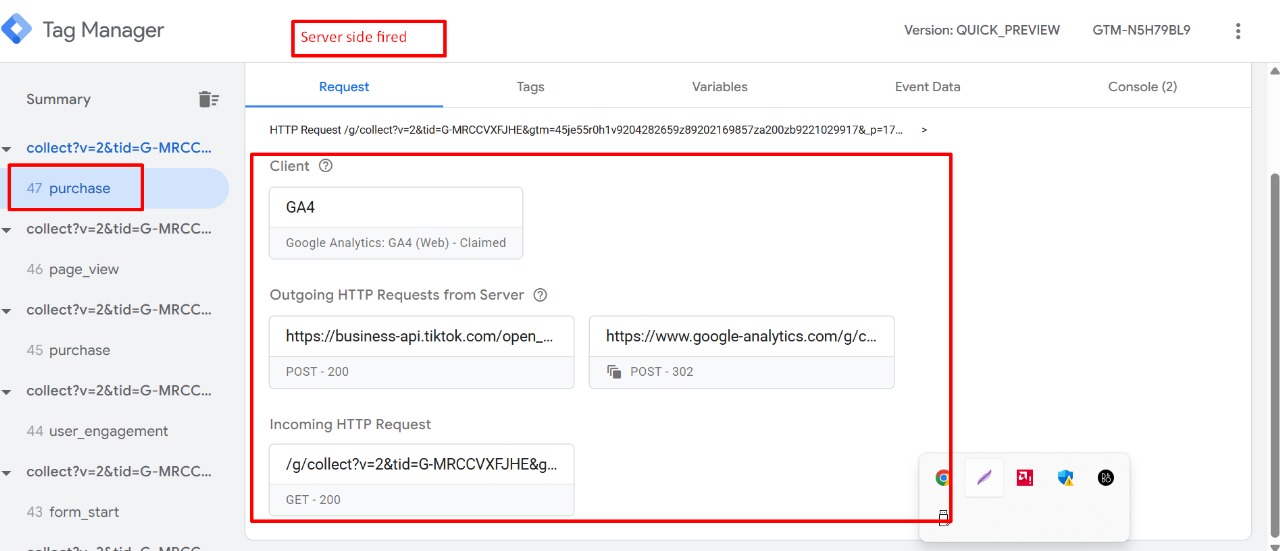Open the google-analytics.com outgoing request card

coord(742,352)
